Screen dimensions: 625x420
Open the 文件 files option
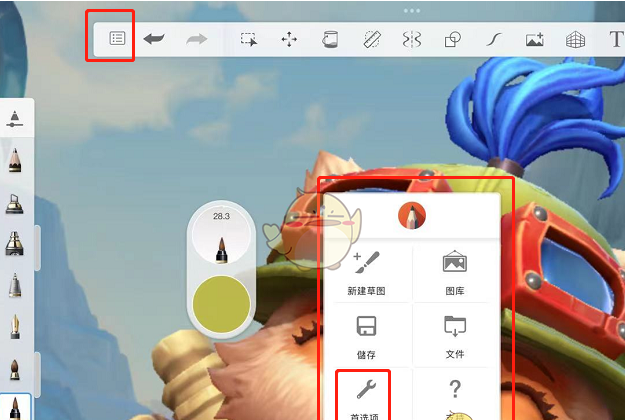pos(455,337)
